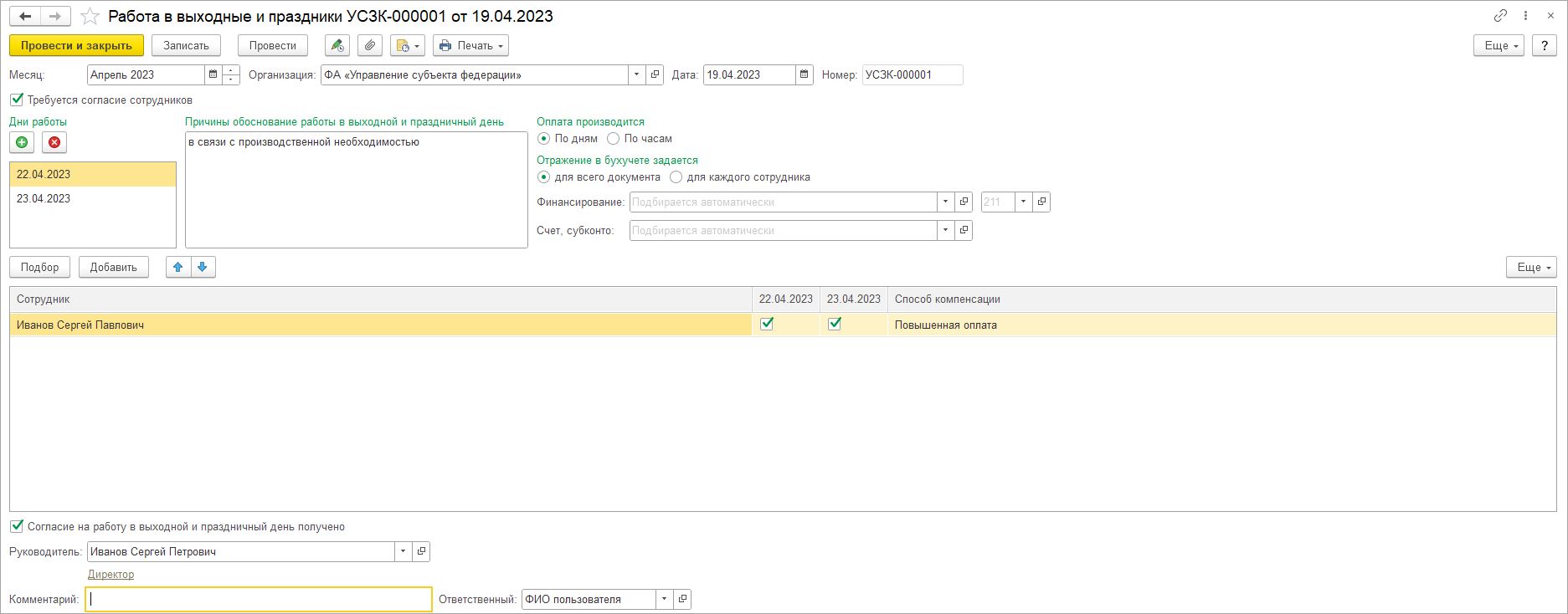This screenshot has height=614, width=1568.
Task: Select 23.04.2023 in work days list
Action: pyautogui.click(x=93, y=198)
